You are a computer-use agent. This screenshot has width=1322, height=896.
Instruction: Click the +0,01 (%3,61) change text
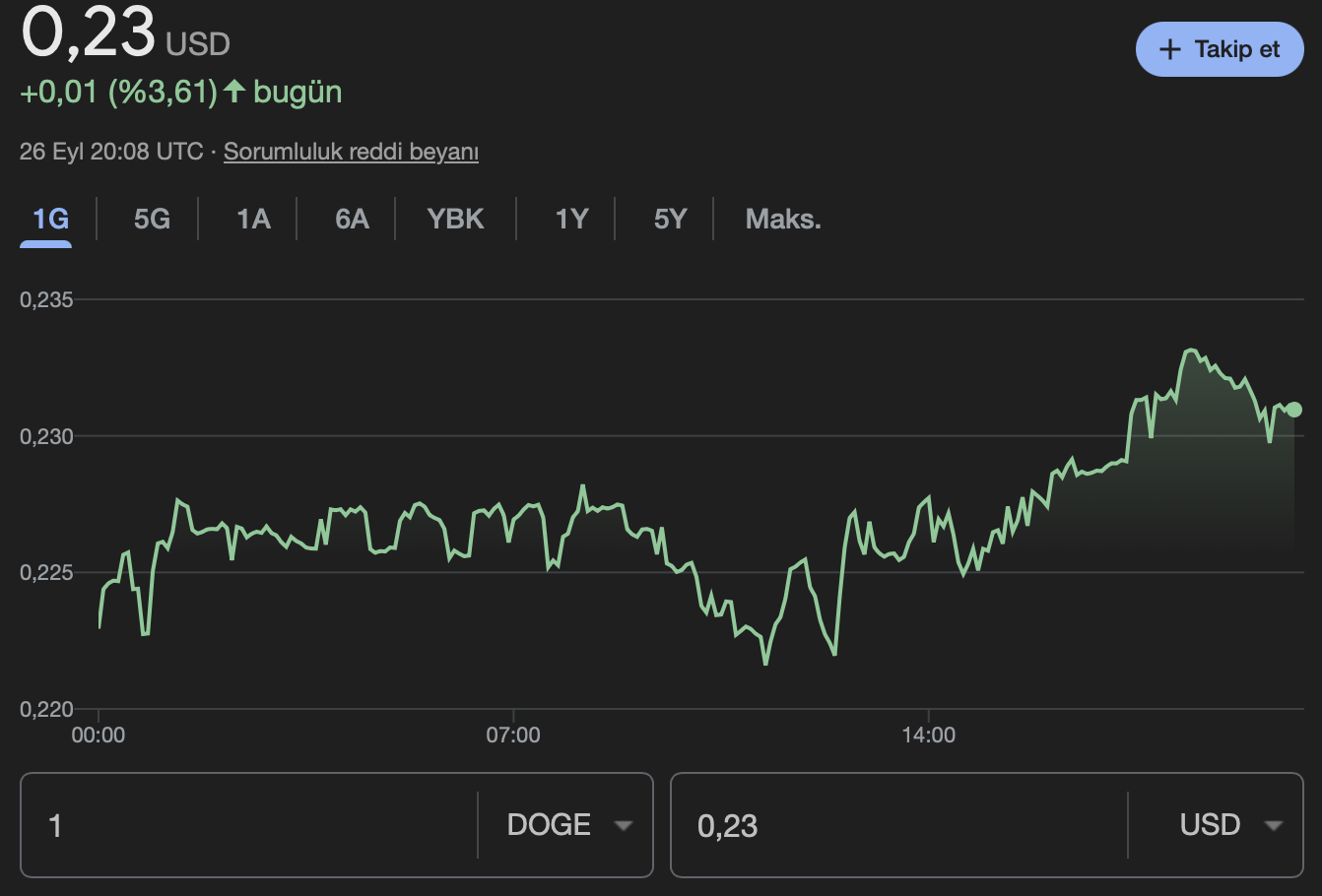tap(118, 93)
